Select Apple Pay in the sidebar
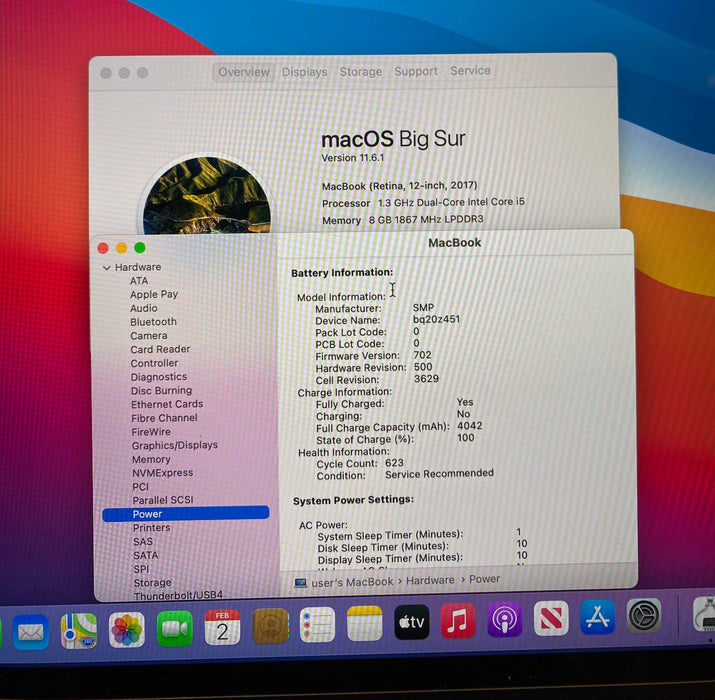715x700 pixels. (x=154, y=295)
